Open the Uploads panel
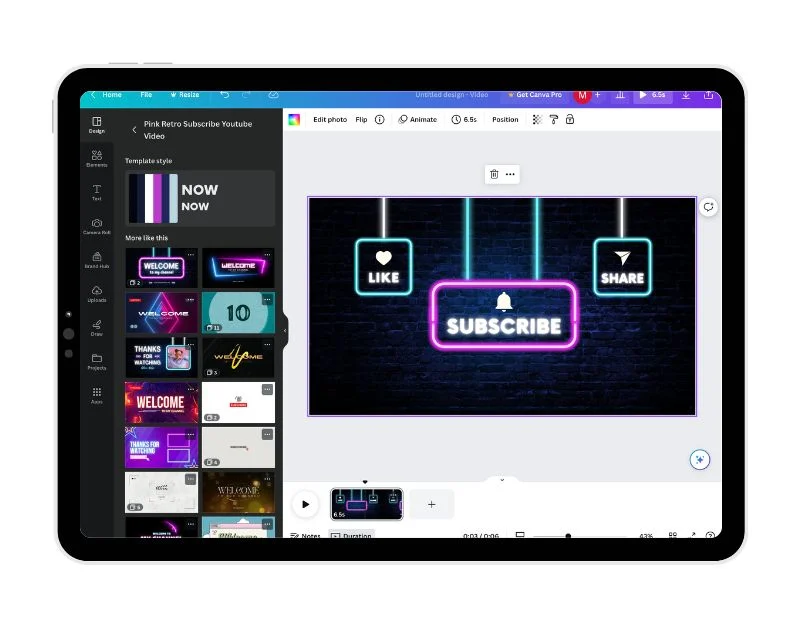800x625 pixels. pyautogui.click(x=97, y=294)
